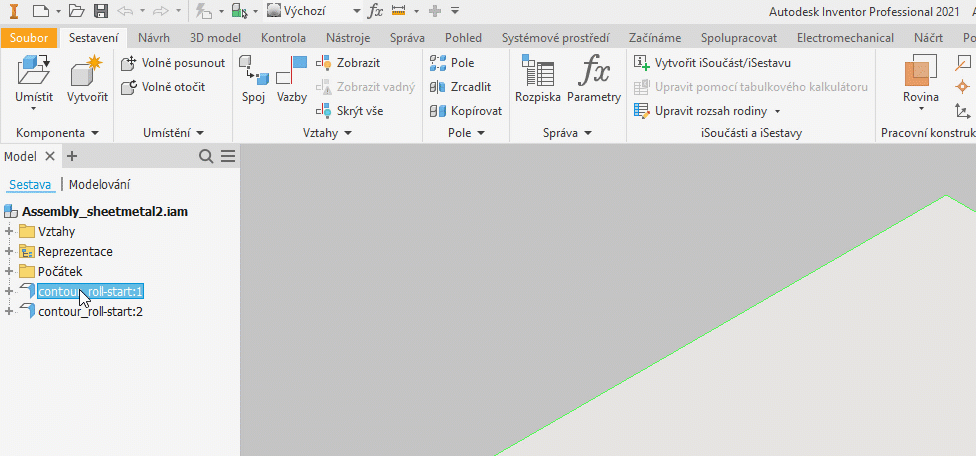976x456 pixels.
Task: Click Skrýt vše relationships
Action: tap(349, 111)
